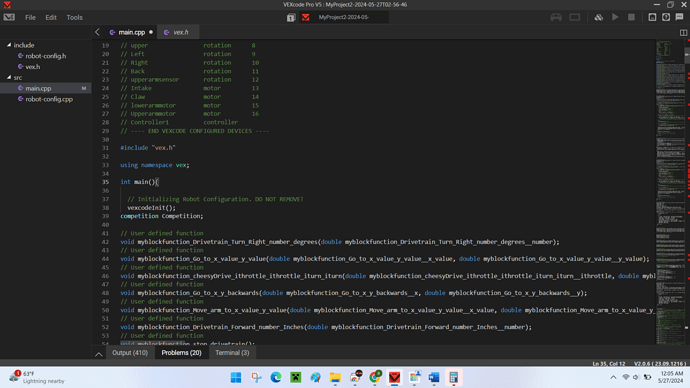Open Microsoft Edge from the taskbar
This screenshot has height=388, width=690.
[x=276, y=377]
